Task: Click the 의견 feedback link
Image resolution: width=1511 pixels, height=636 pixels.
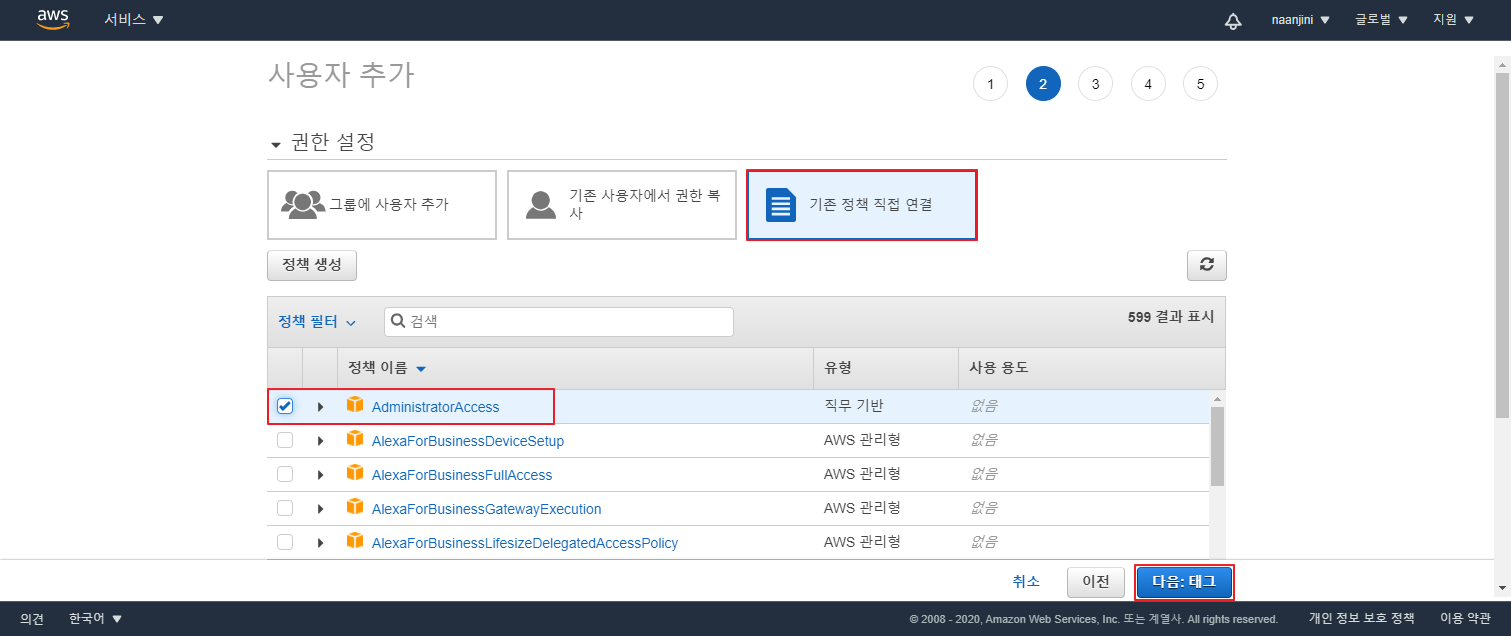Action: tap(32, 619)
